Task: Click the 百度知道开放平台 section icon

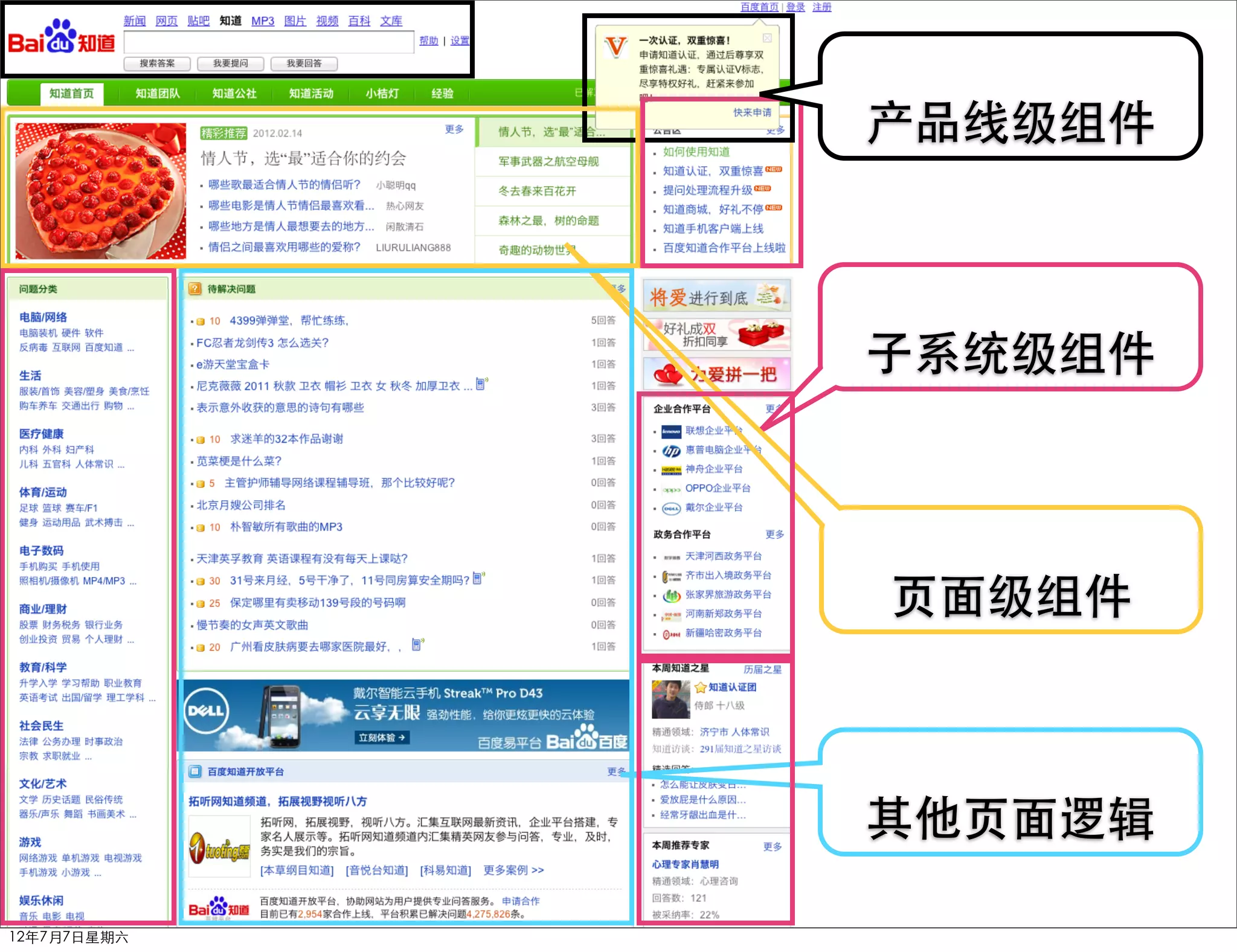Action: 194,771
